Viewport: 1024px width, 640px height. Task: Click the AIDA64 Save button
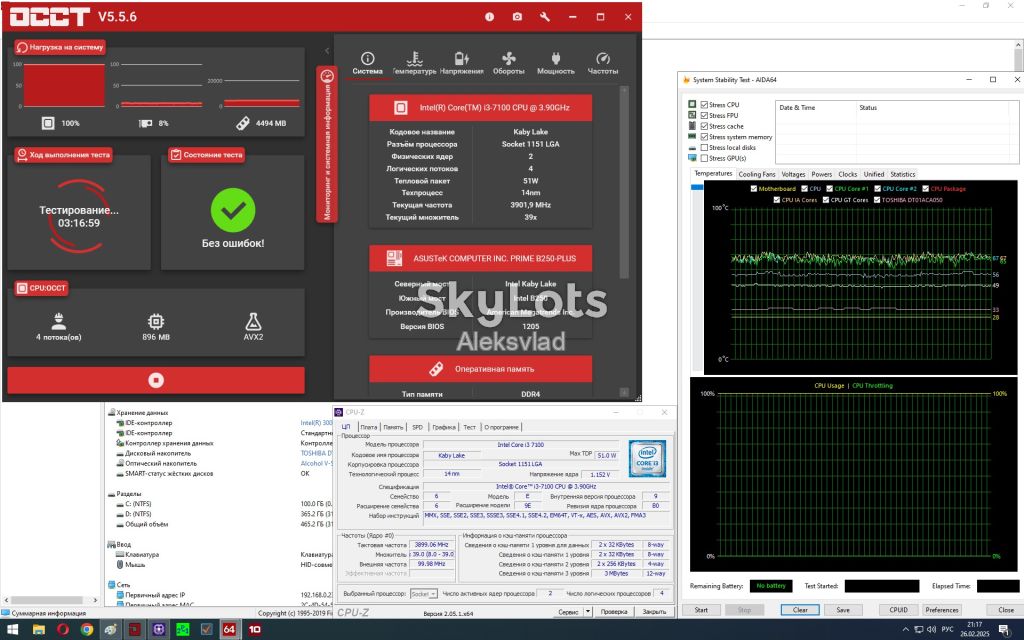click(x=843, y=610)
